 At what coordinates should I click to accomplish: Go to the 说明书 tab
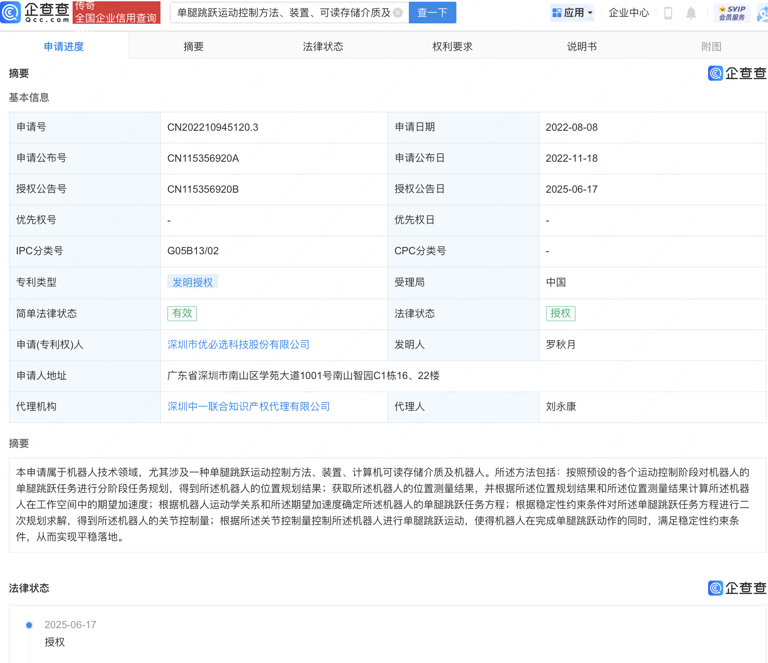[x=582, y=47]
